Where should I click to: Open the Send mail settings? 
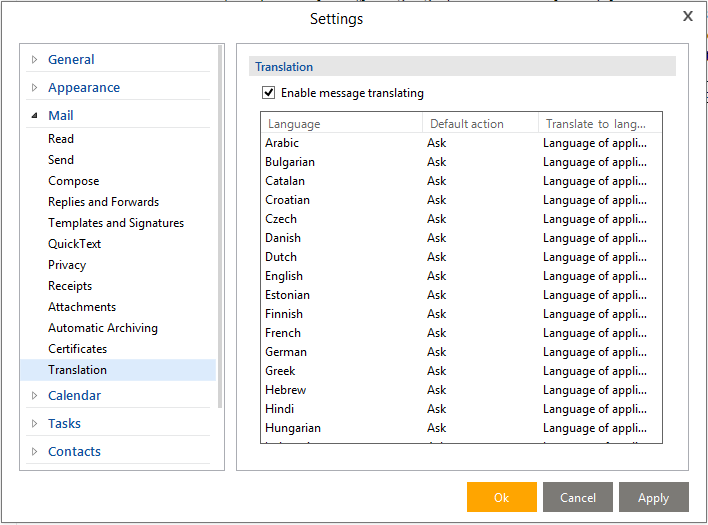pos(61,160)
